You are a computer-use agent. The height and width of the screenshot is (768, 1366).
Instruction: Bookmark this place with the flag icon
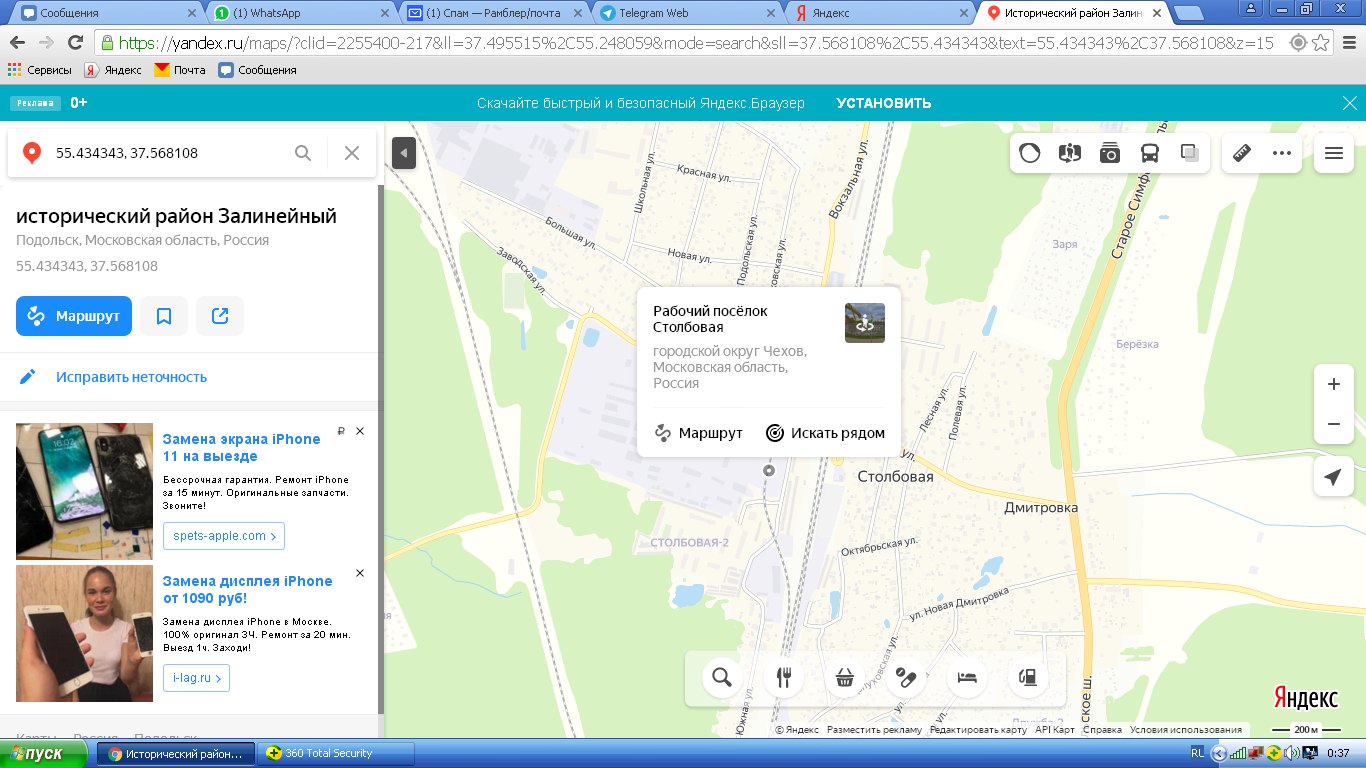pyautogui.click(x=164, y=316)
